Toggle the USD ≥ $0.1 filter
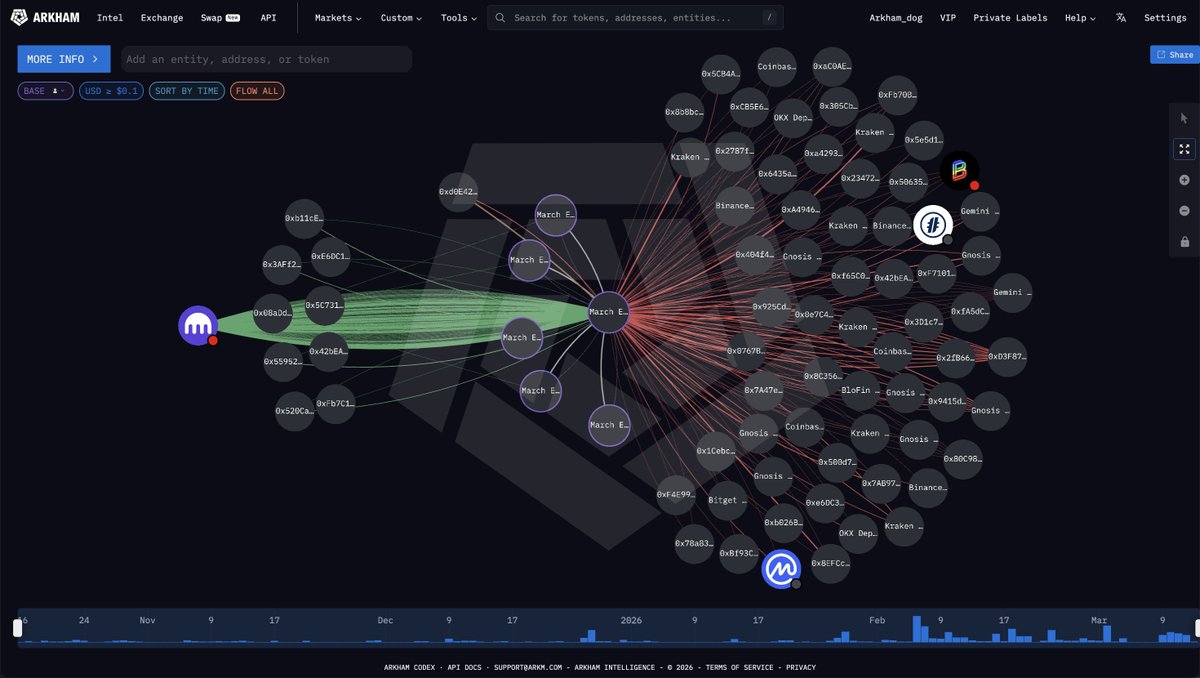 tap(111, 91)
